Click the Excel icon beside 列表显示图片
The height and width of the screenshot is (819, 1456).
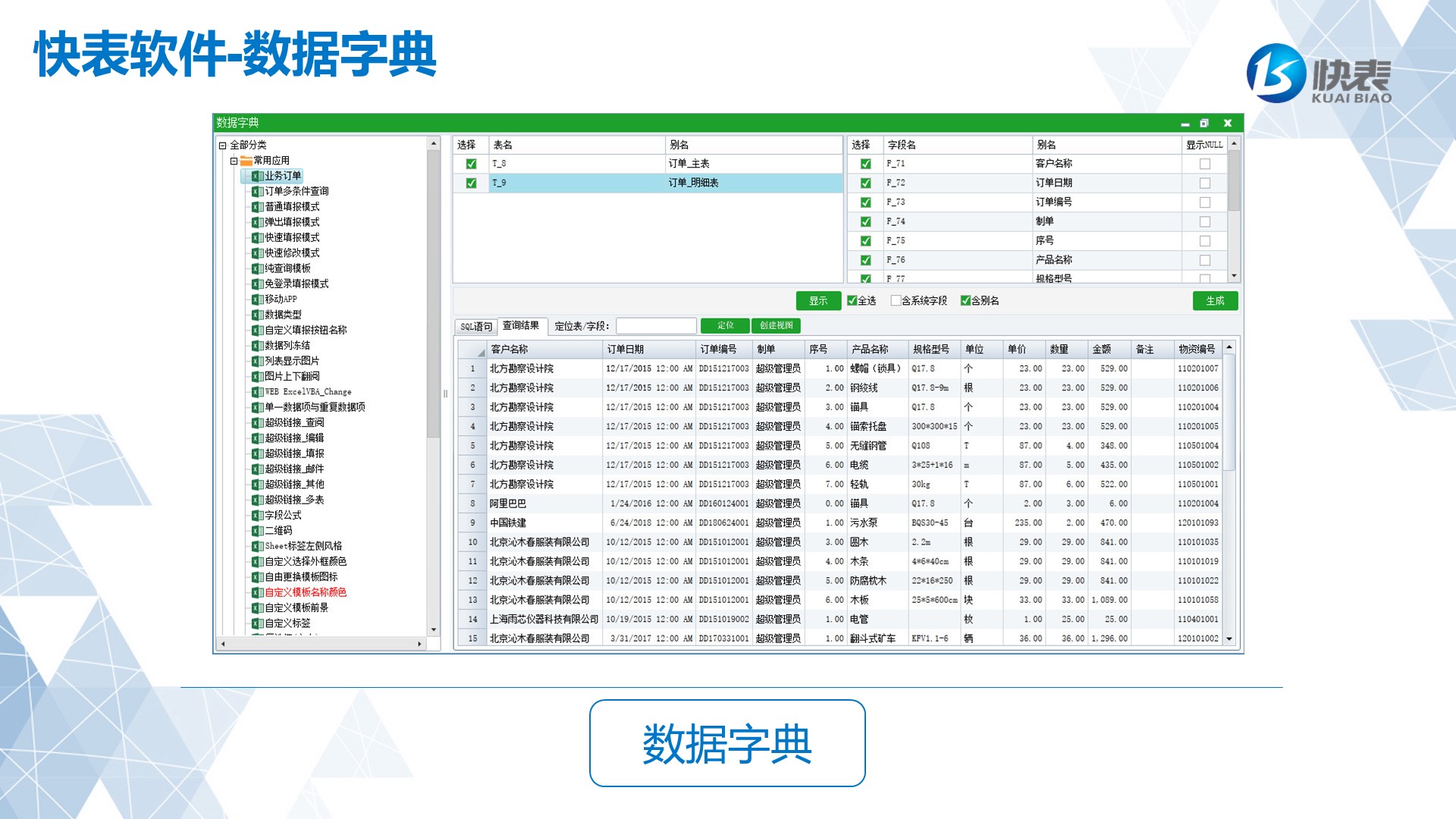coord(257,361)
